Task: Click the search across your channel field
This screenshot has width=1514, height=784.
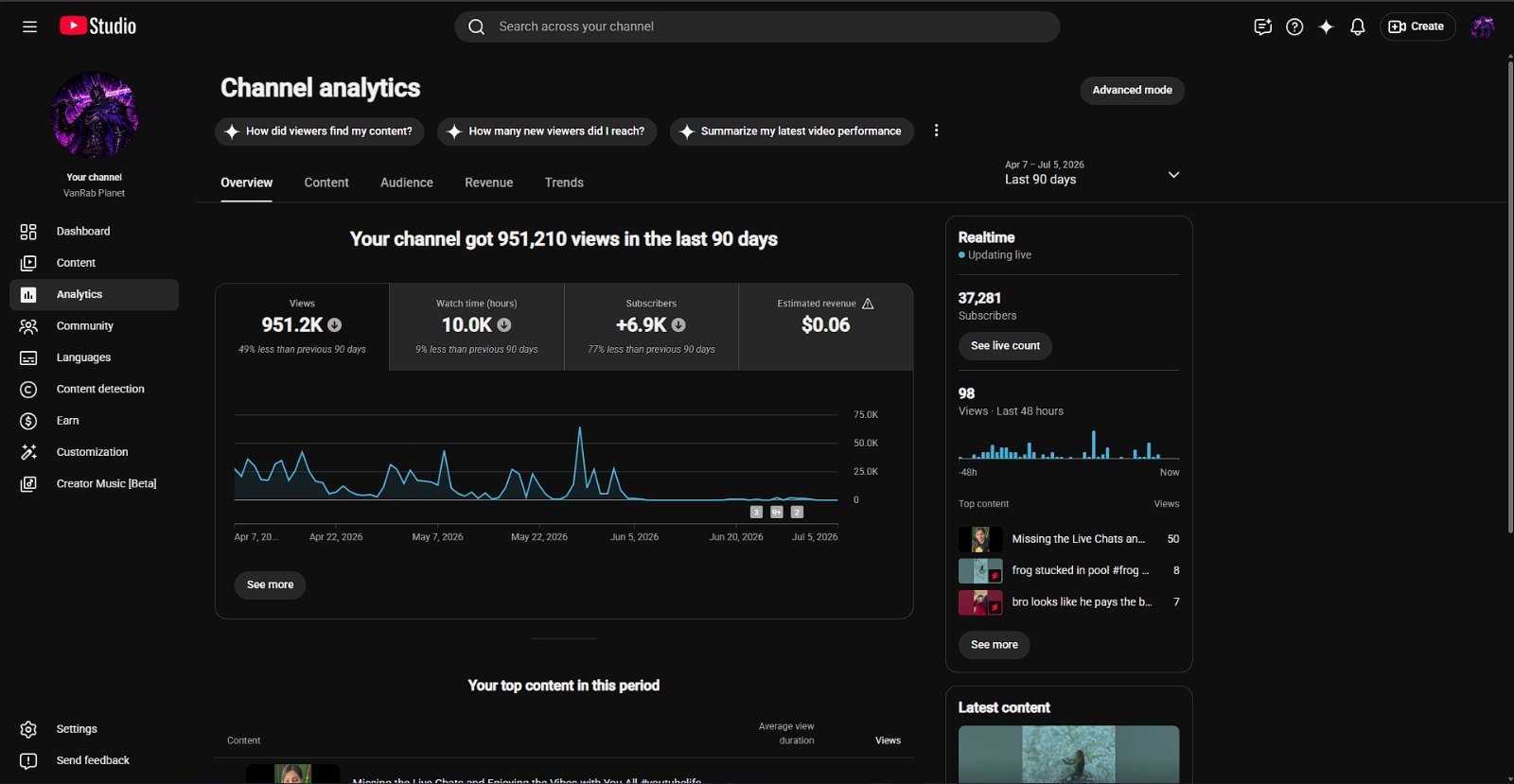Action: (757, 26)
